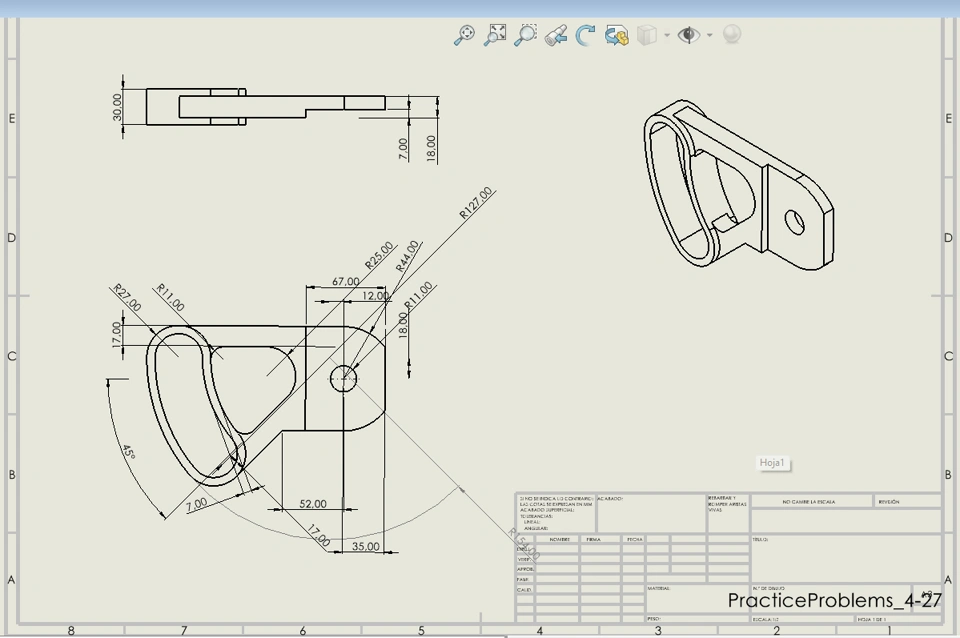960x638 pixels.
Task: Click the FIRMA column header in title block
Action: (x=593, y=539)
